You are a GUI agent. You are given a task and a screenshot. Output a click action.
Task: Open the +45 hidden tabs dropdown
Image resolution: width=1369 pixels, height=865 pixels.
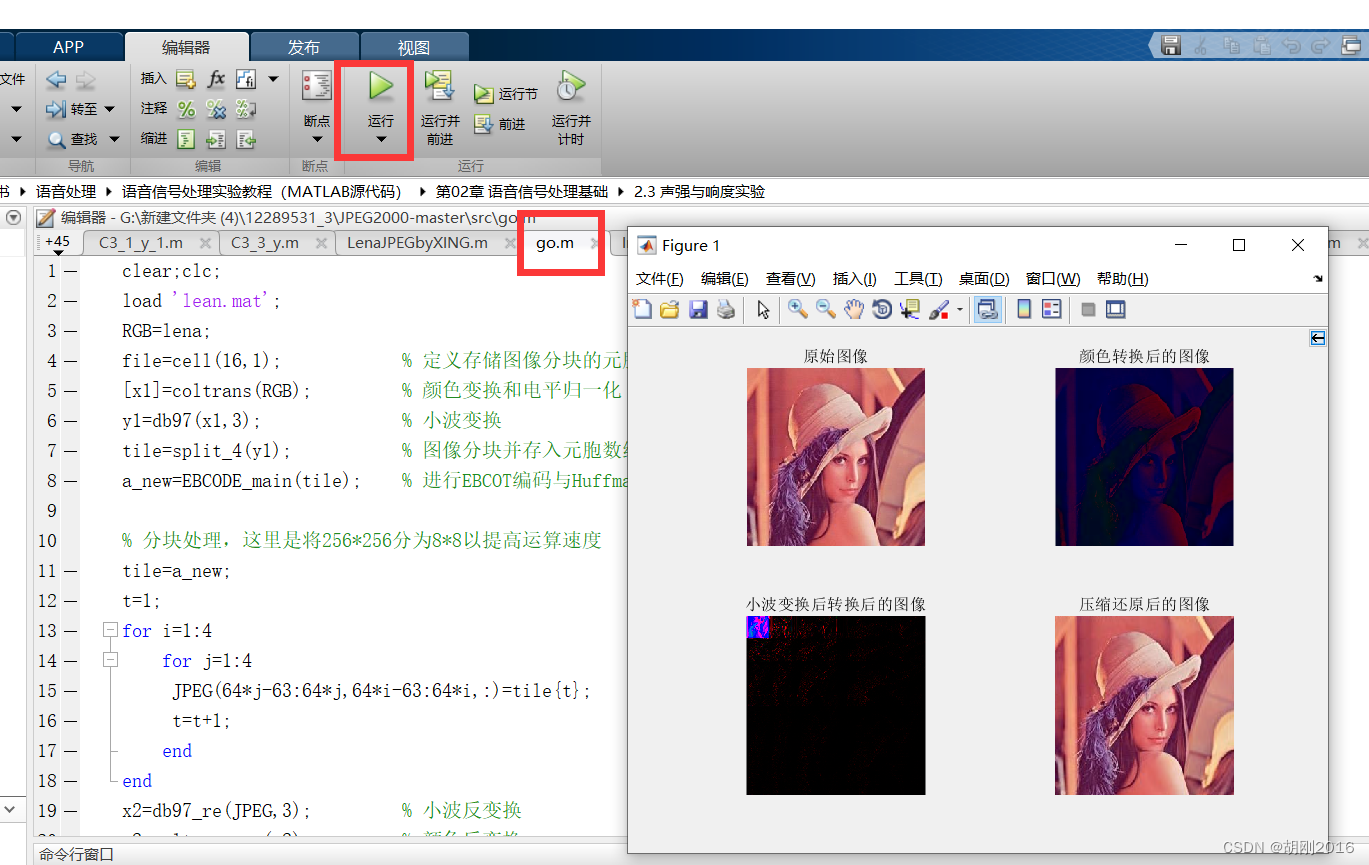click(58, 244)
